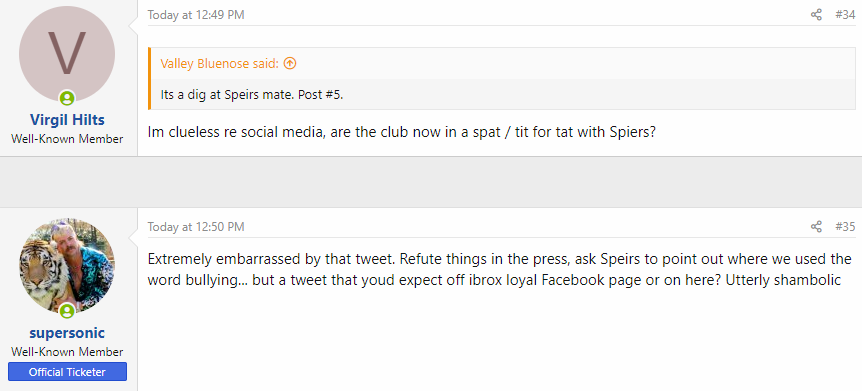862x391 pixels.
Task: Click online status icon on supersonic avatar
Action: pyautogui.click(x=67, y=311)
